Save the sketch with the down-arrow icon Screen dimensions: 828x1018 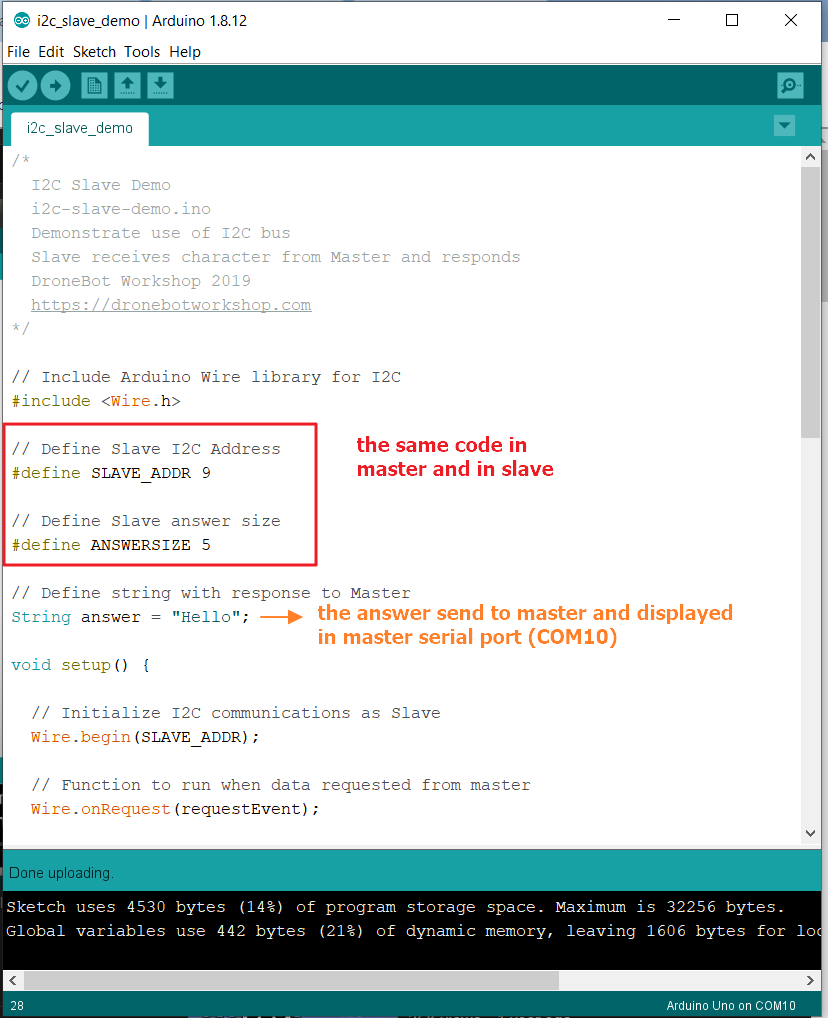(x=160, y=86)
